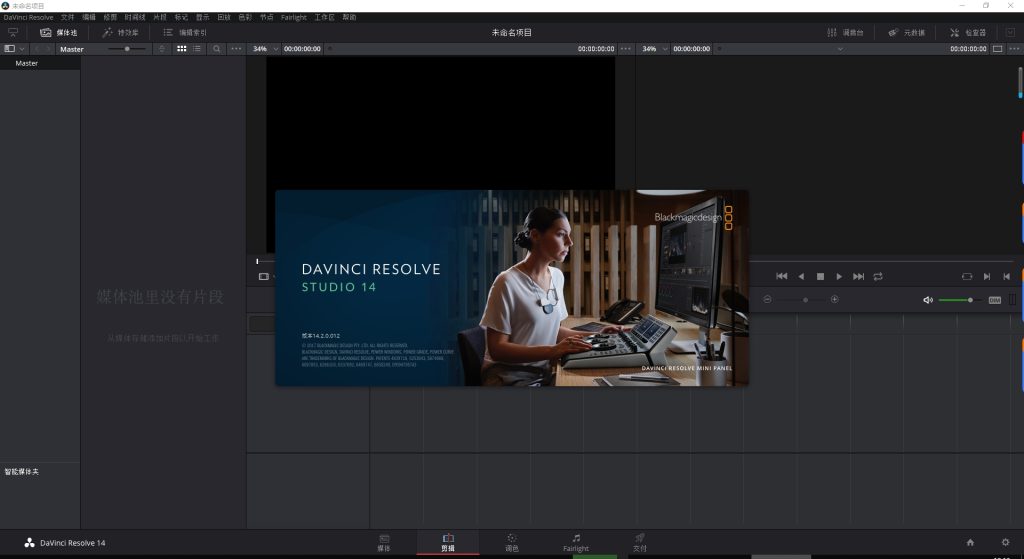Open project settings gear icon
The image size is (1024, 559).
point(1005,542)
